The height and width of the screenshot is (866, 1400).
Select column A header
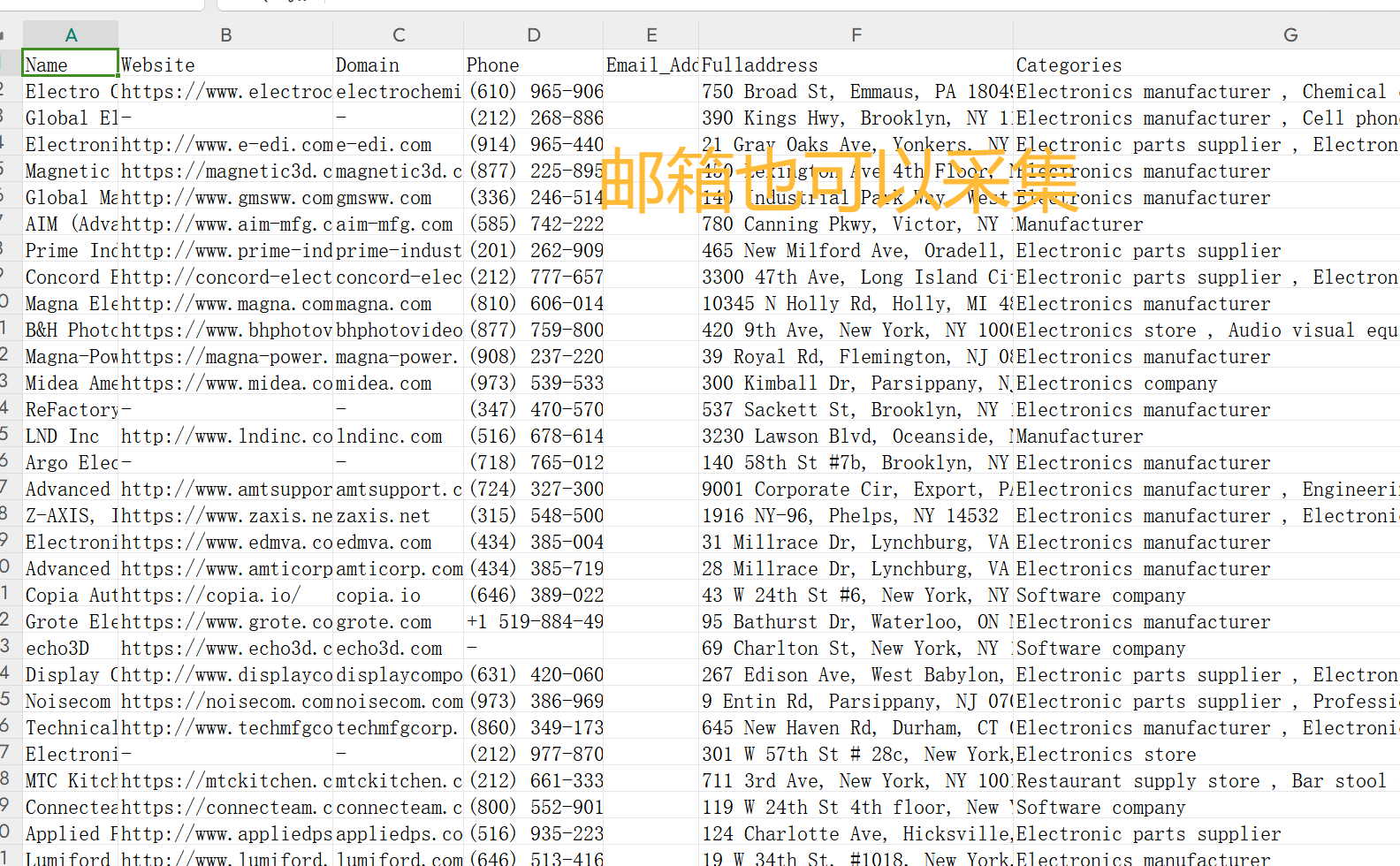tap(71, 35)
